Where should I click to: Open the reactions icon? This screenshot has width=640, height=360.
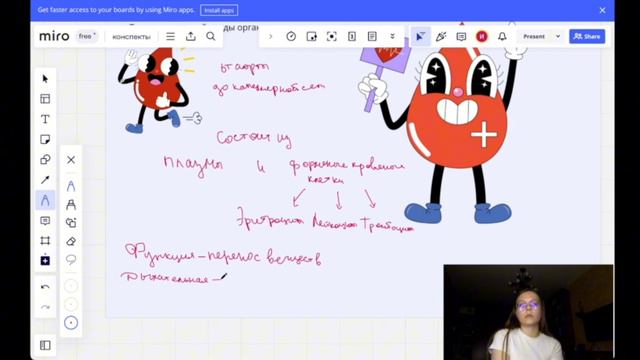pyautogui.click(x=441, y=36)
